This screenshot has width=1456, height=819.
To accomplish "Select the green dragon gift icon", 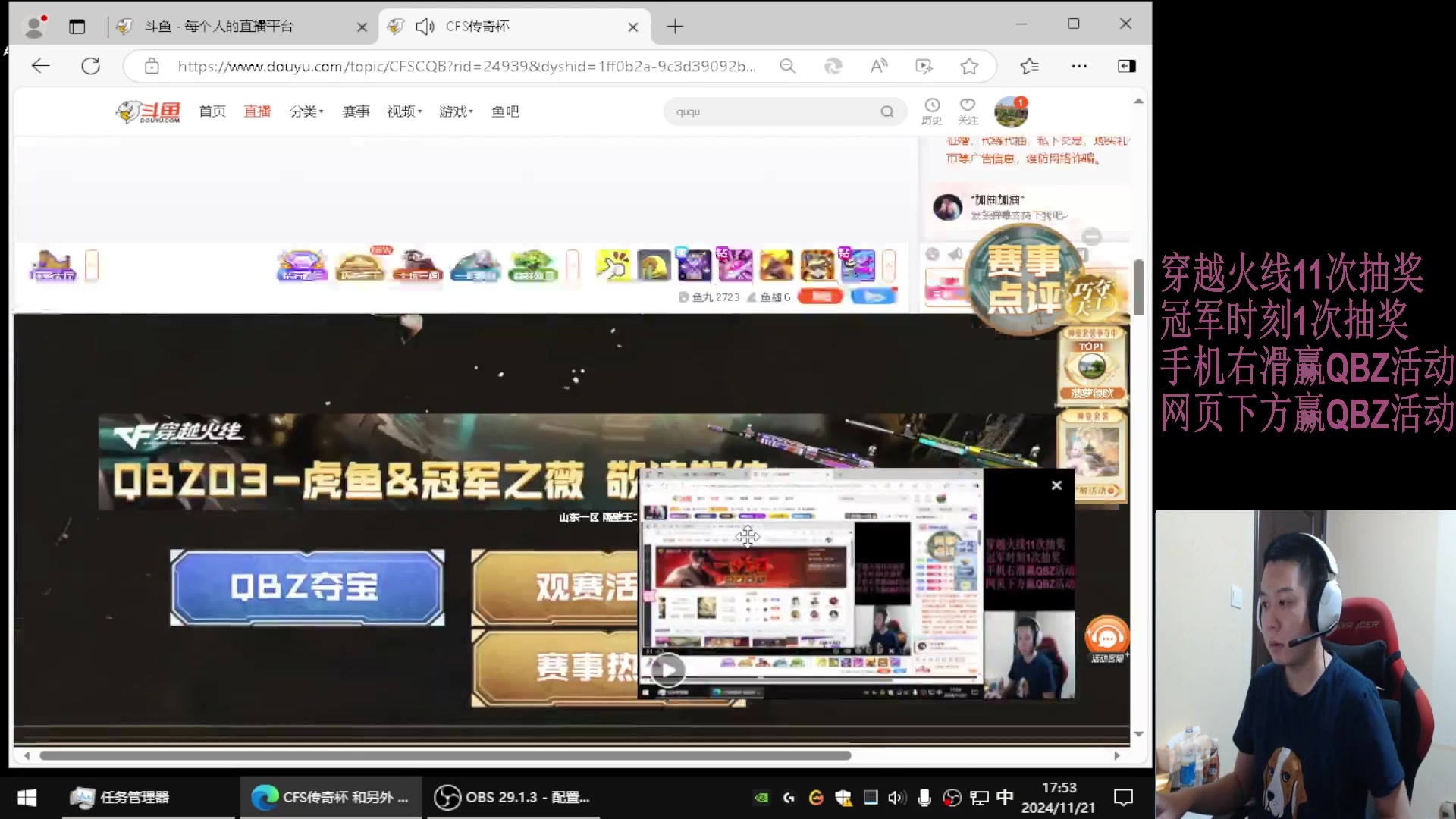I will click(533, 266).
